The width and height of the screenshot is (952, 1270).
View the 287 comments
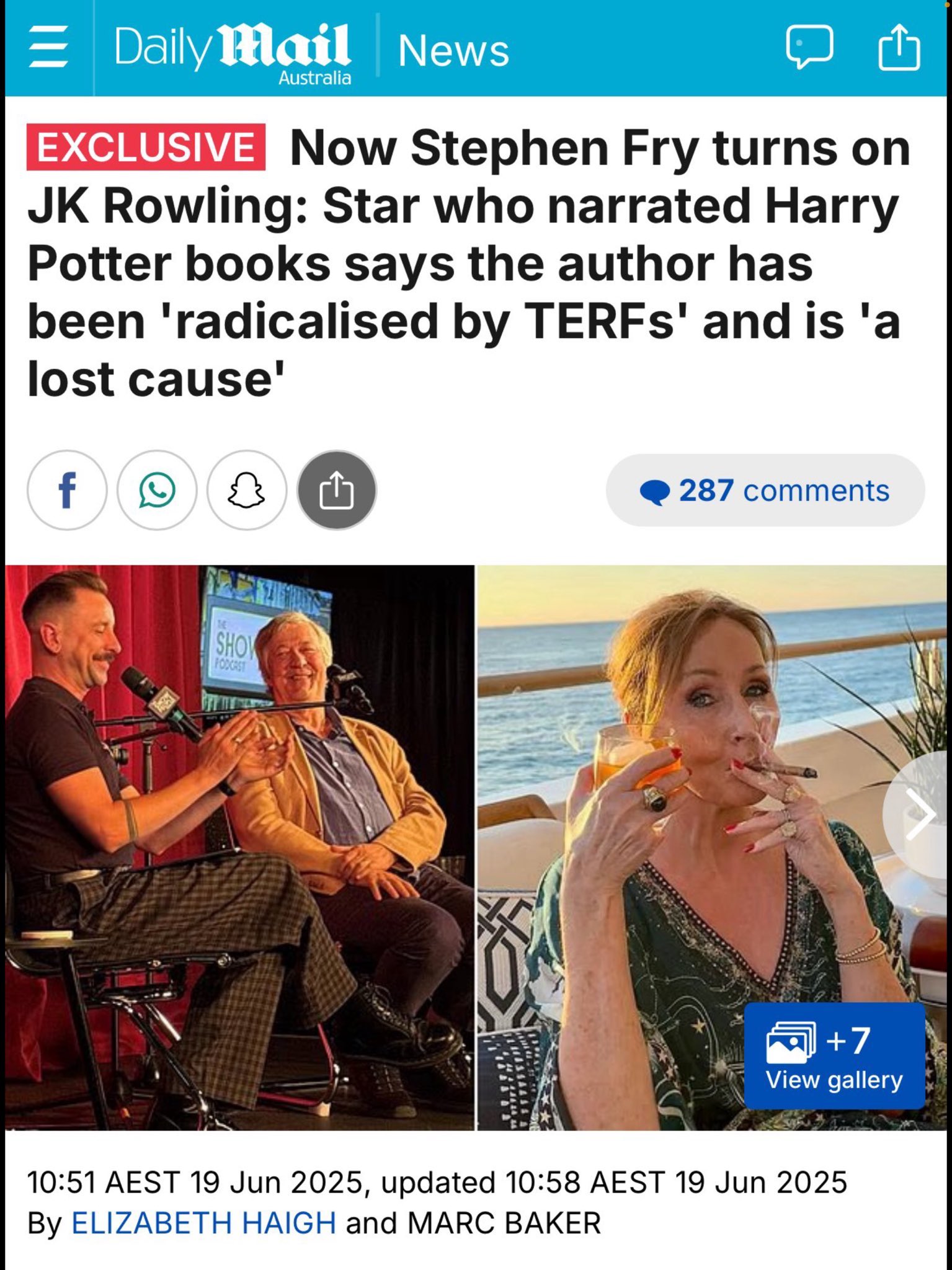coord(765,491)
